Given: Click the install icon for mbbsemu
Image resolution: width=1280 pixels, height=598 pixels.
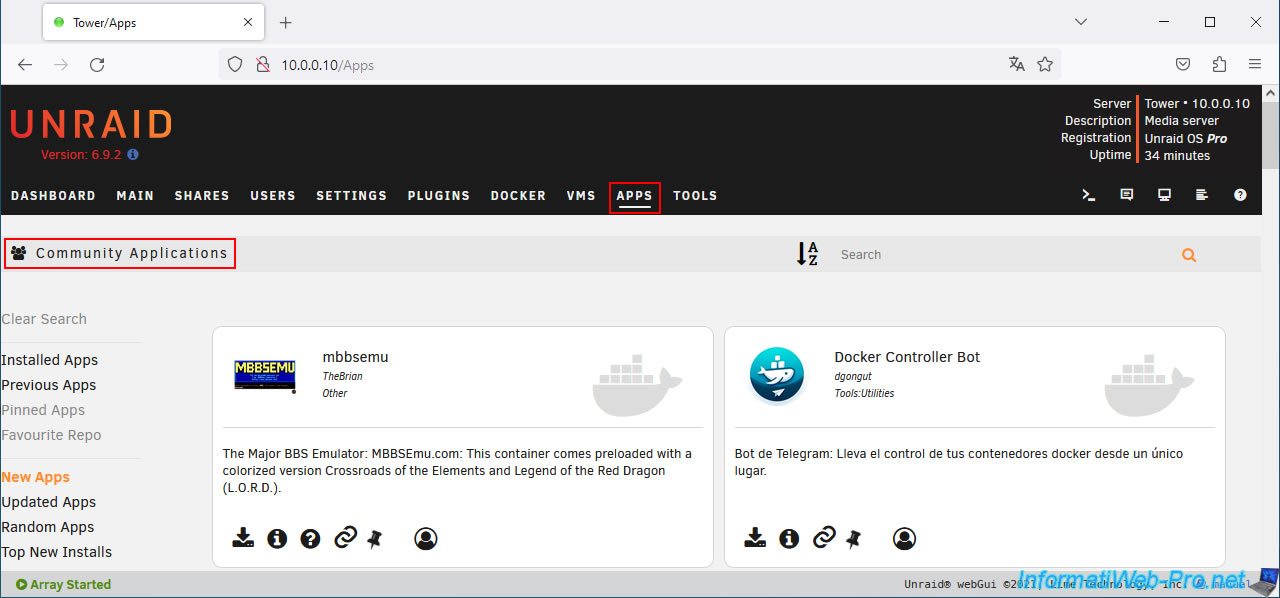Looking at the screenshot, I should click(243, 539).
